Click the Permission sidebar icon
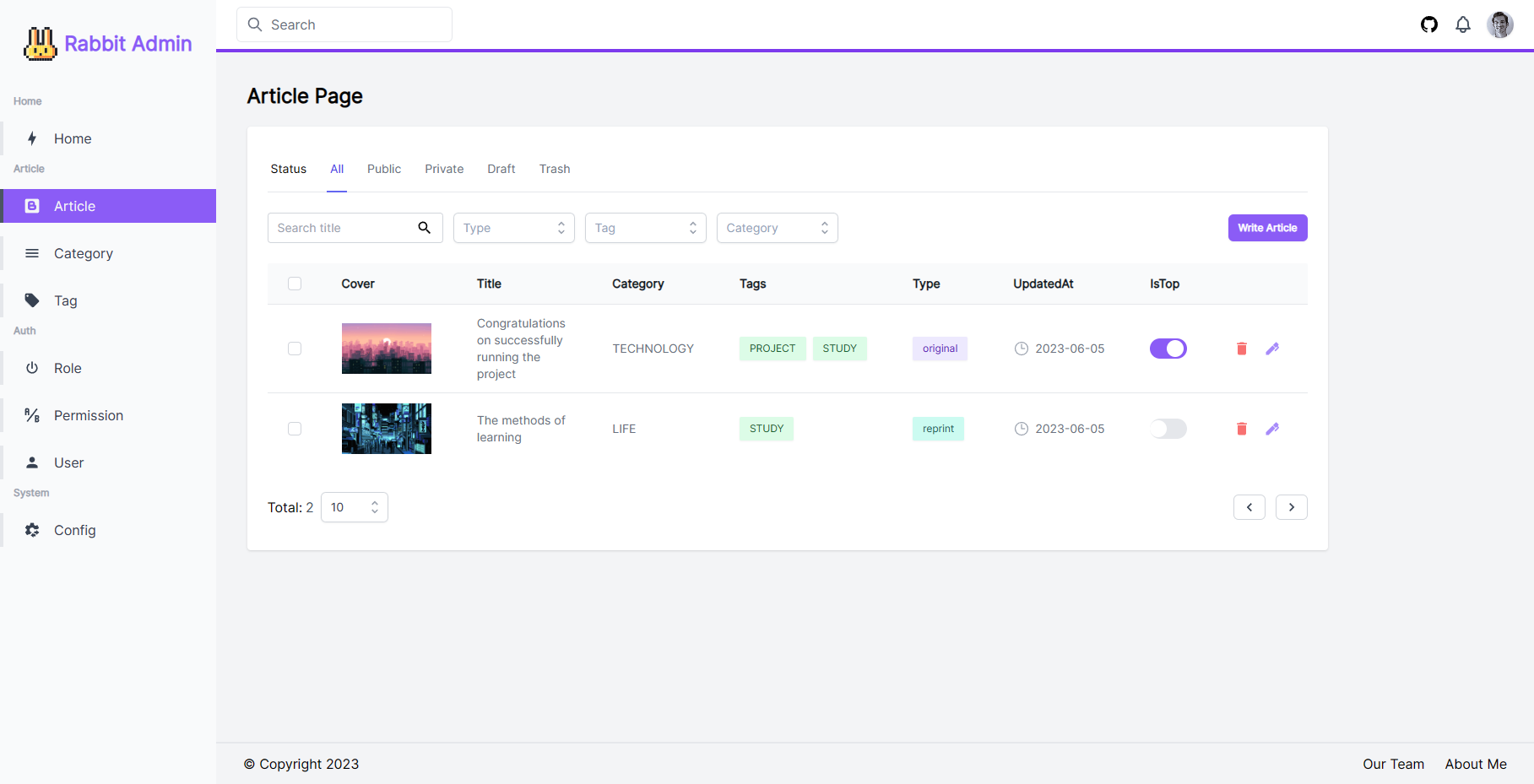The width and height of the screenshot is (1534, 784). (32, 414)
